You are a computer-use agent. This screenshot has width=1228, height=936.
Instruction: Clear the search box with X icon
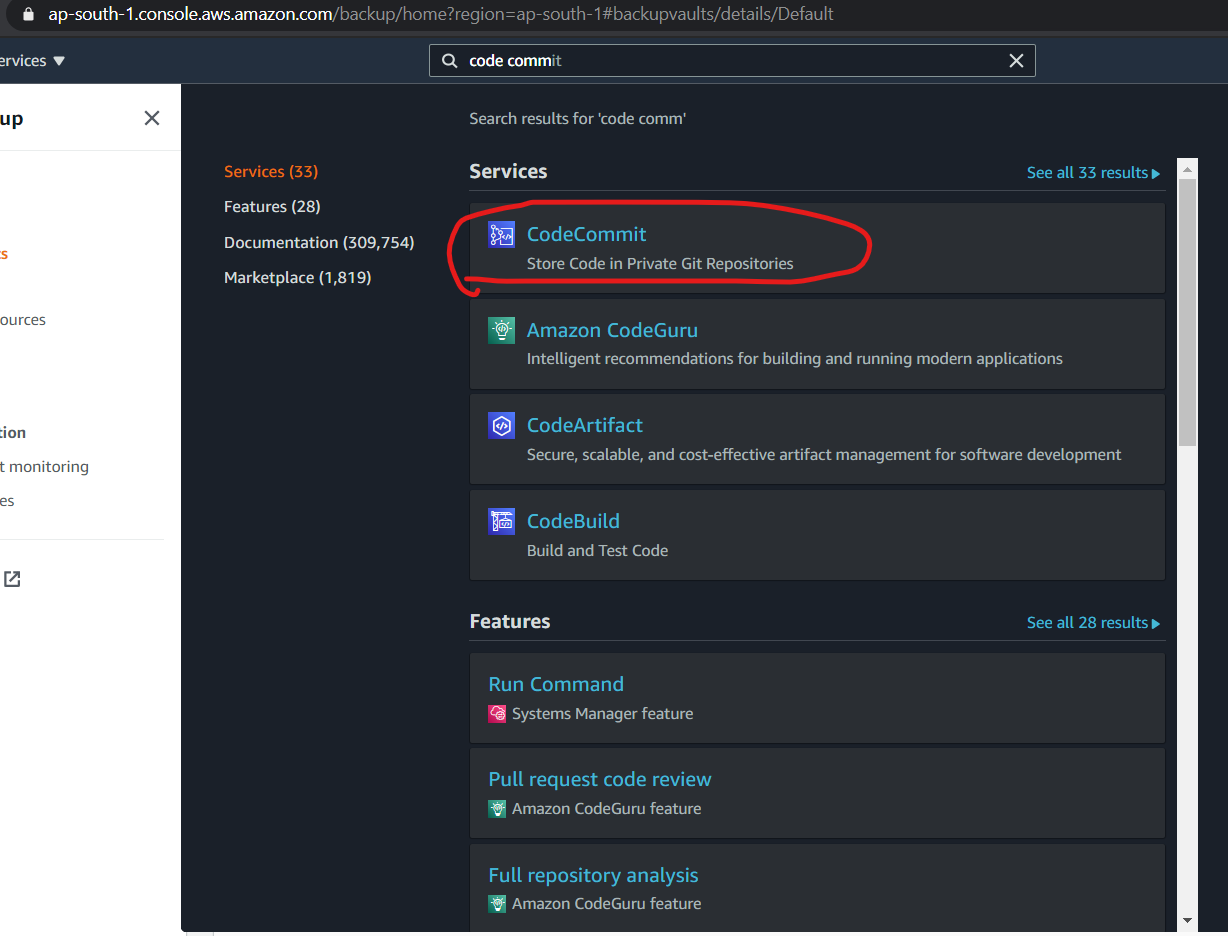coord(1016,61)
